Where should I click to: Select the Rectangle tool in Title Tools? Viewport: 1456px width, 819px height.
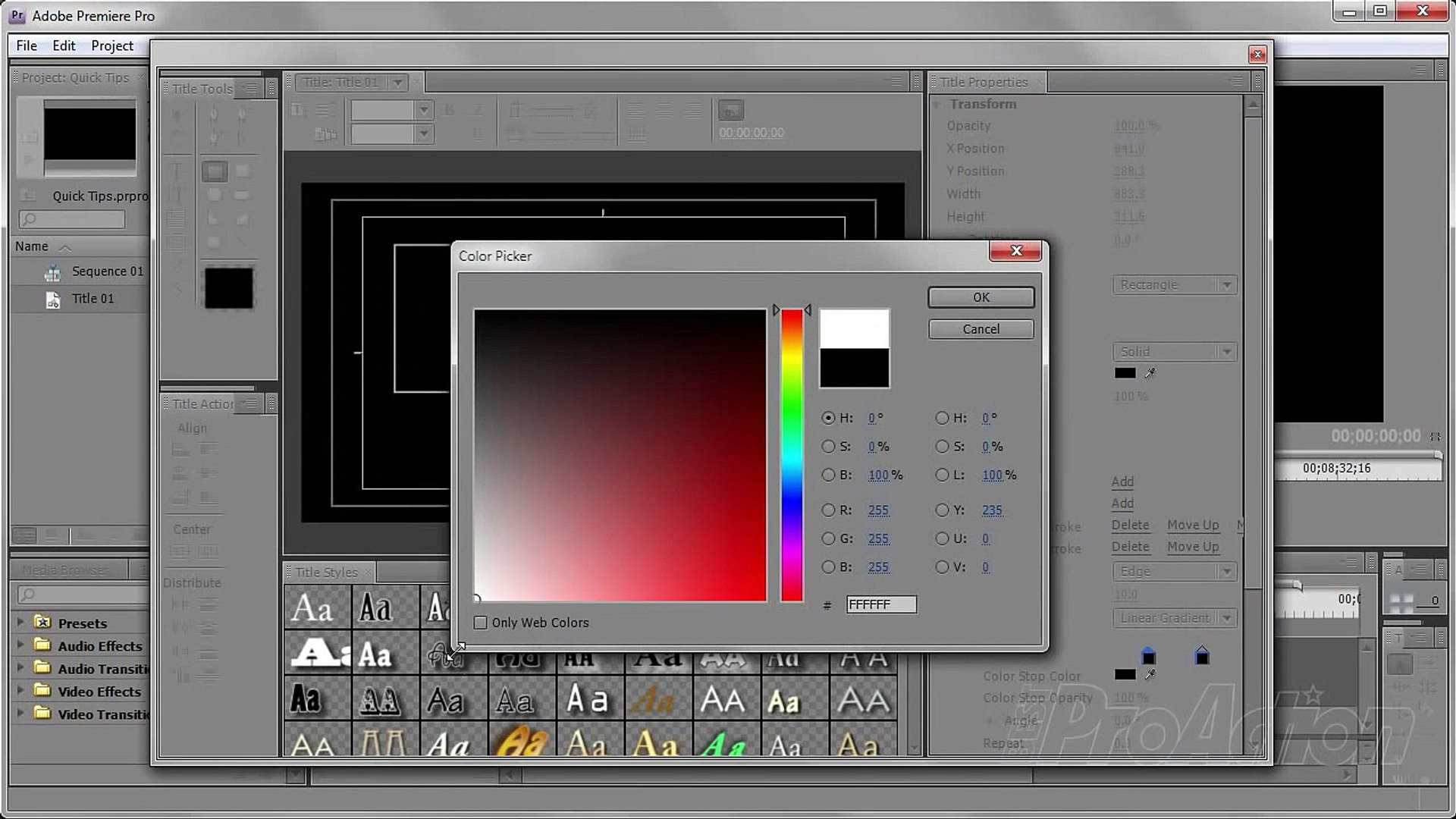click(215, 171)
